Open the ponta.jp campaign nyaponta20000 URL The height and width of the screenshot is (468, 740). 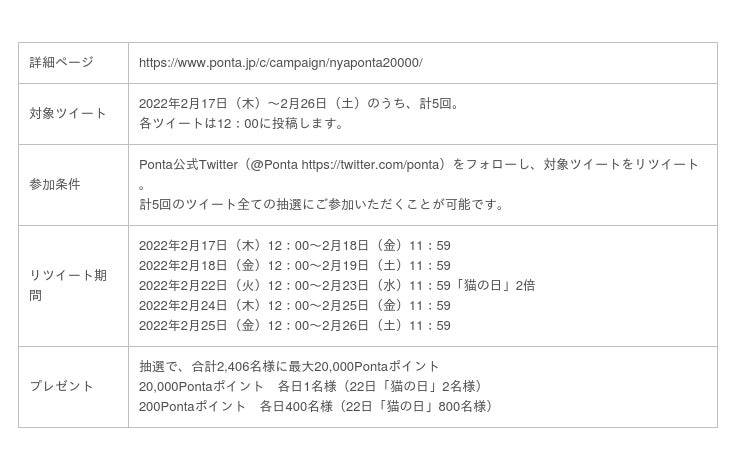[x=280, y=62]
